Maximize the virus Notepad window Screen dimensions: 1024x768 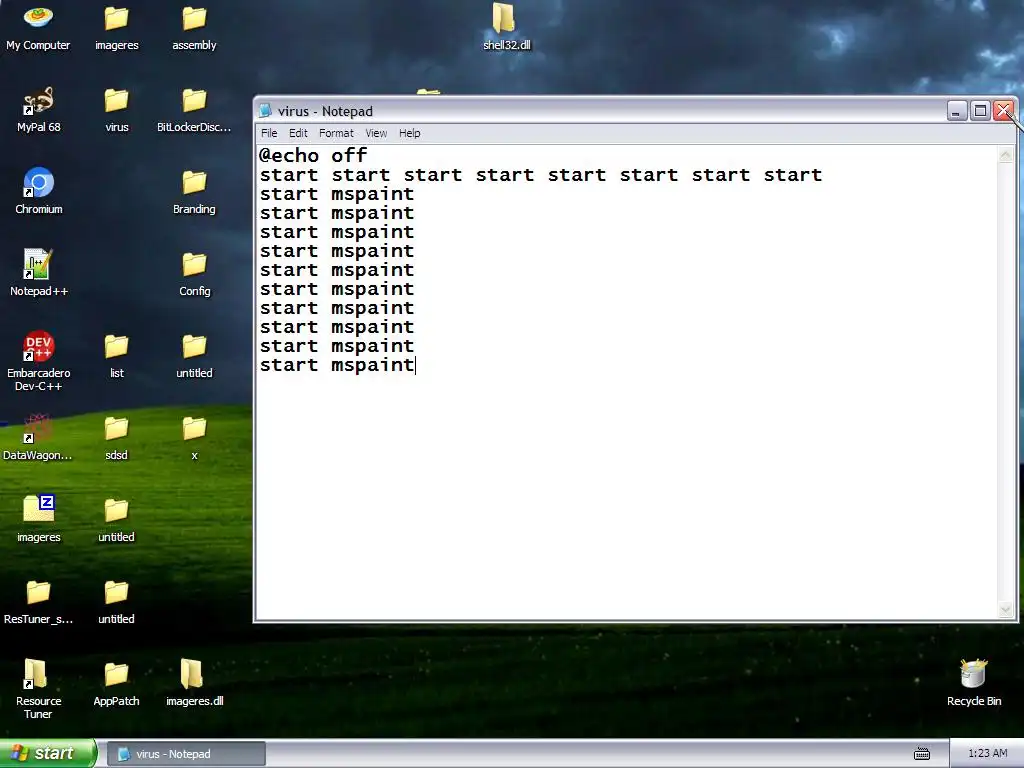click(x=980, y=111)
